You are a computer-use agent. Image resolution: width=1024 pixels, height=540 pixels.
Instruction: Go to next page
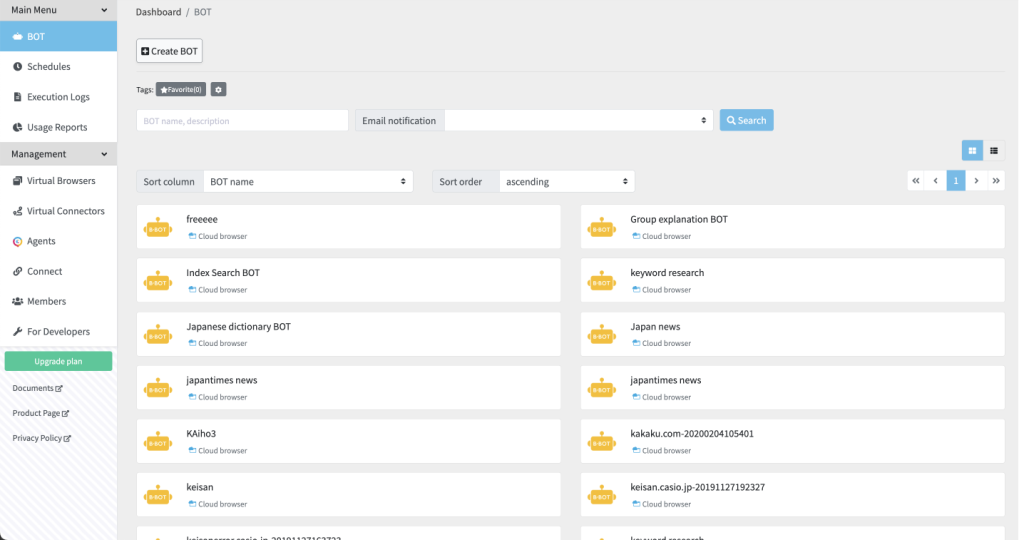[x=976, y=181]
